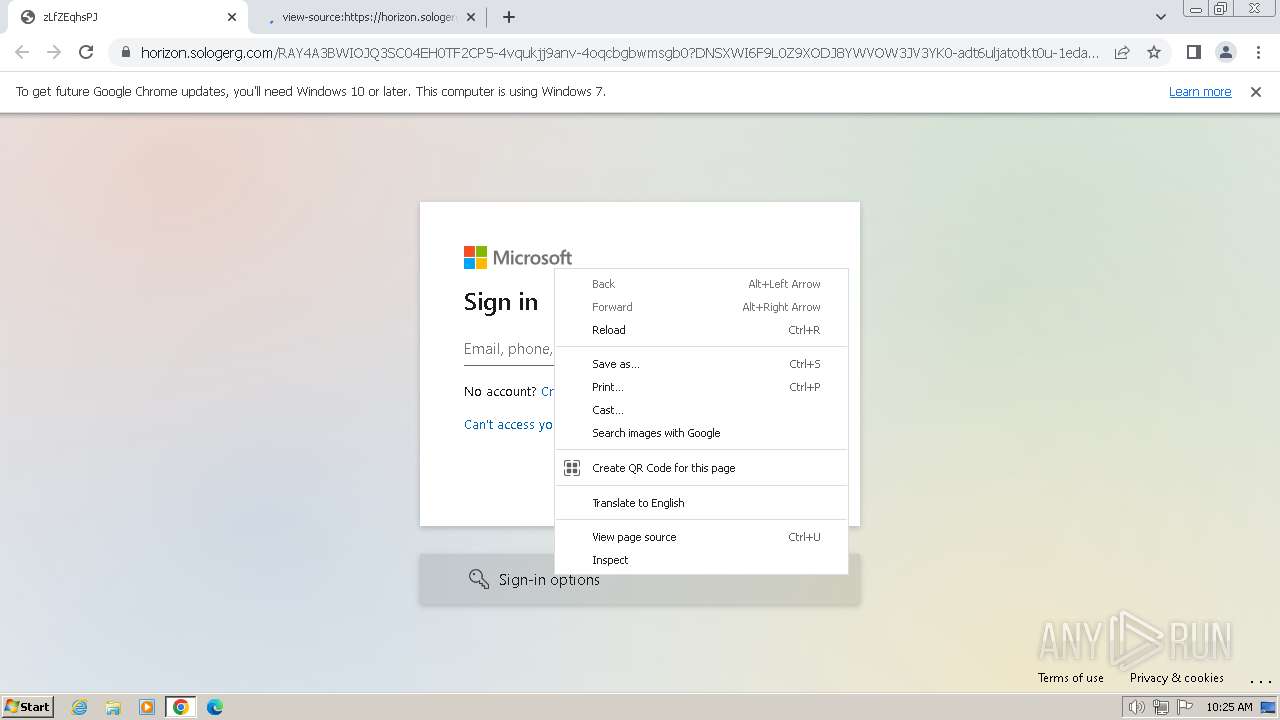Click the taskbar clock 10:25 AM
Screen dimensions: 1280x720
pos(1229,707)
